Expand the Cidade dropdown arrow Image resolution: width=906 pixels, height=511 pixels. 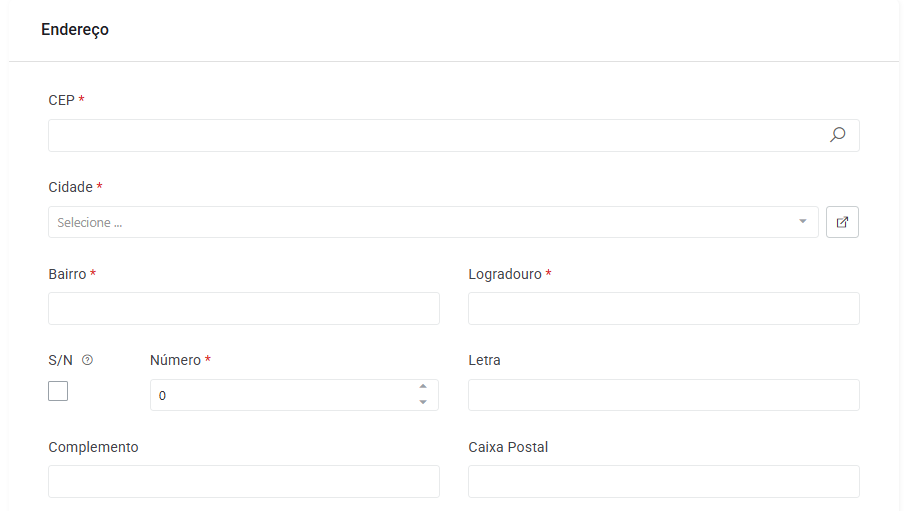pos(803,222)
